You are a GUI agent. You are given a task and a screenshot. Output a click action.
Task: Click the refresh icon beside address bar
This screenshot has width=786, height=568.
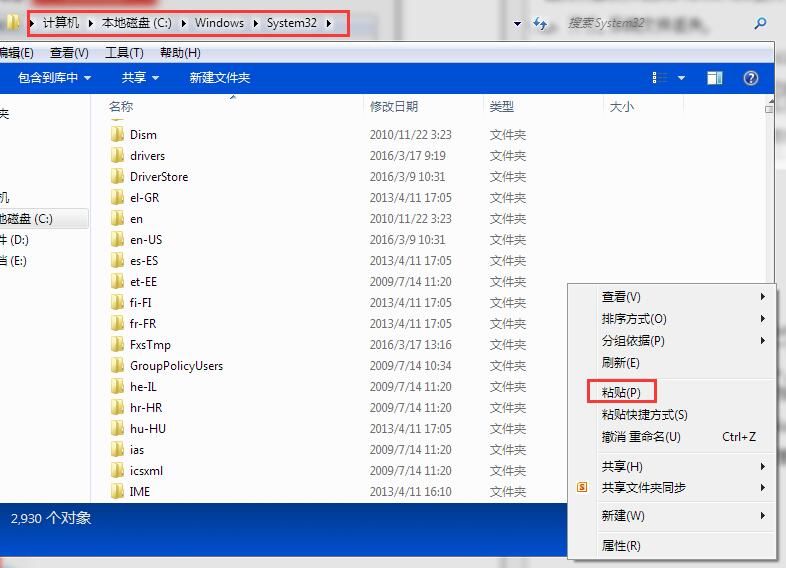(540, 24)
